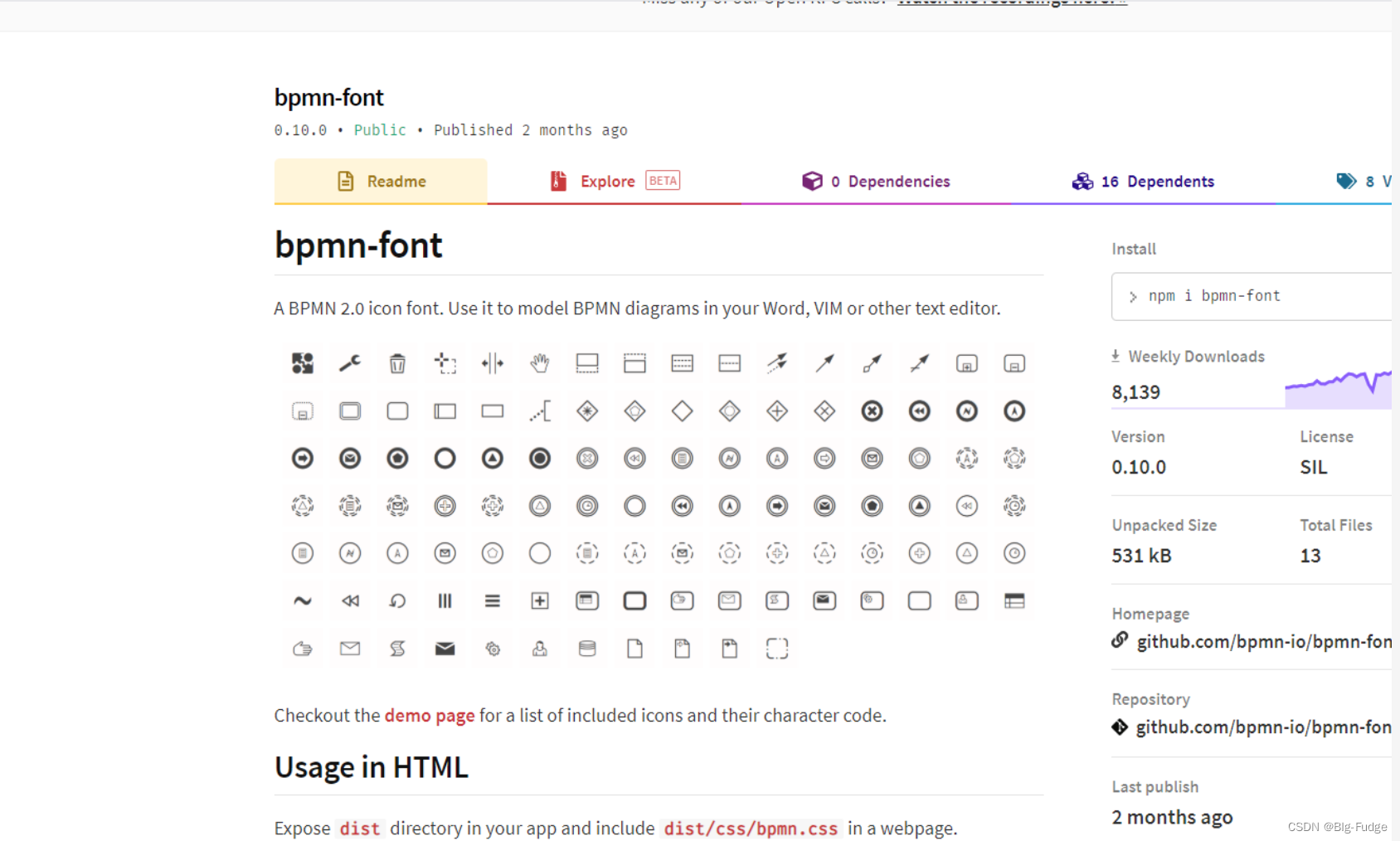
Task: Click the BETA badge on Explore
Action: point(663,181)
